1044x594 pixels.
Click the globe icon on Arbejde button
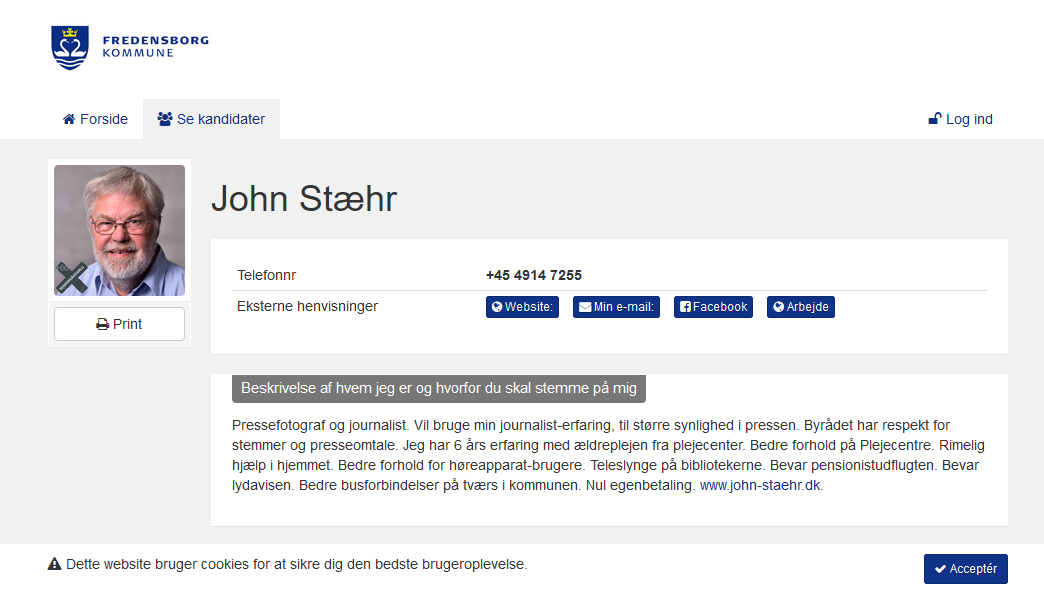click(x=778, y=307)
